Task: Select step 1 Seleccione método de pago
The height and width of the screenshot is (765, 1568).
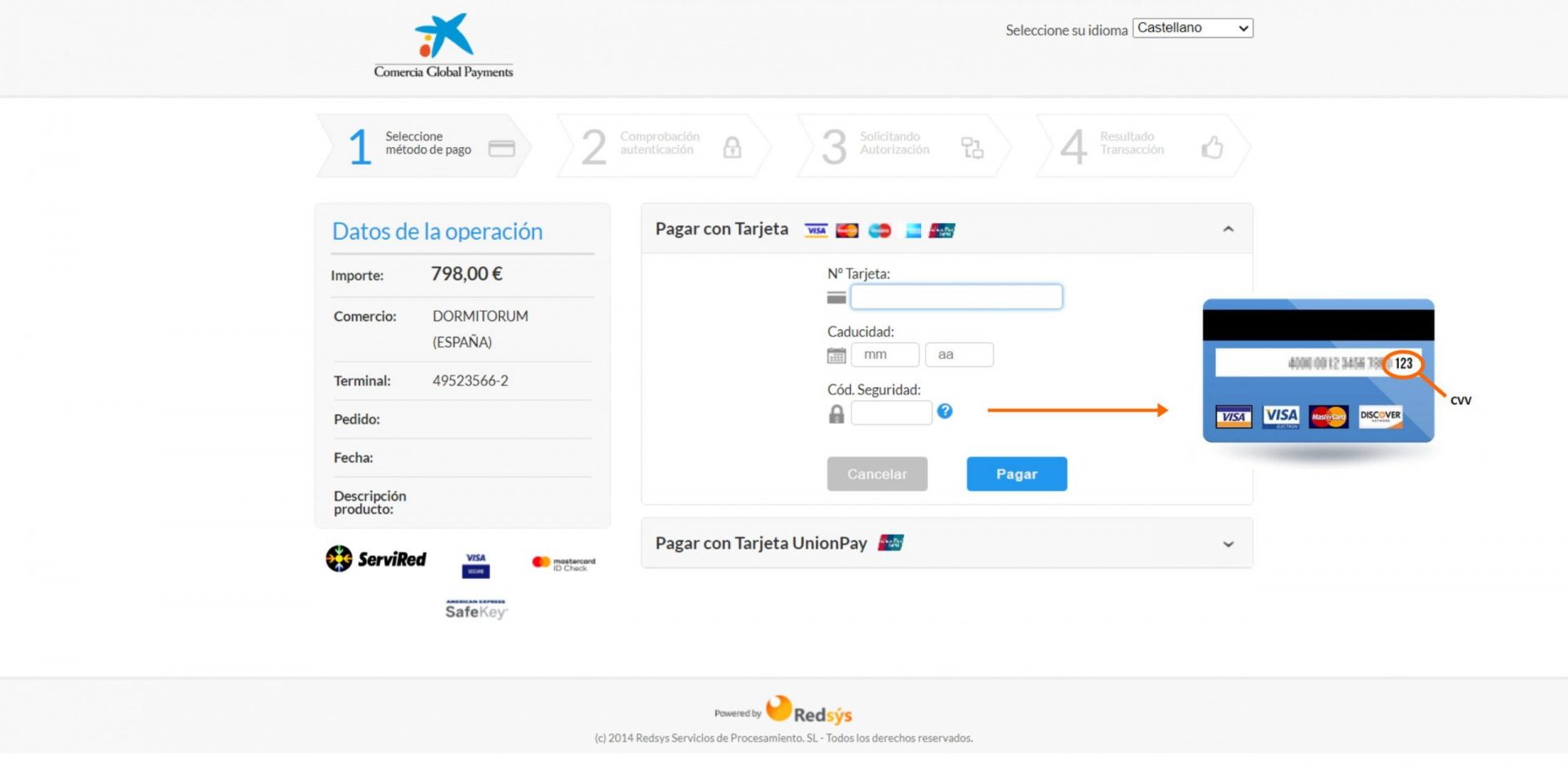Action: [423, 146]
